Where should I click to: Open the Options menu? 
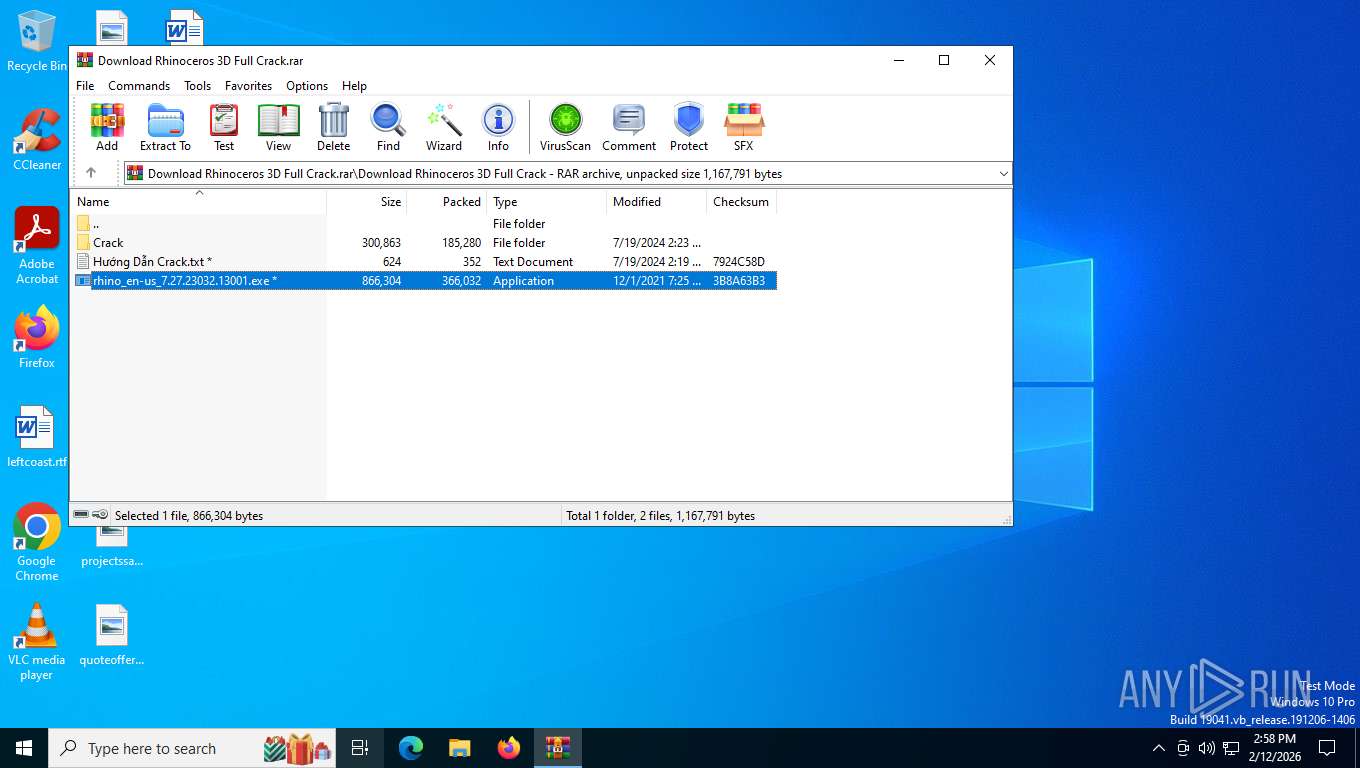[x=307, y=86]
